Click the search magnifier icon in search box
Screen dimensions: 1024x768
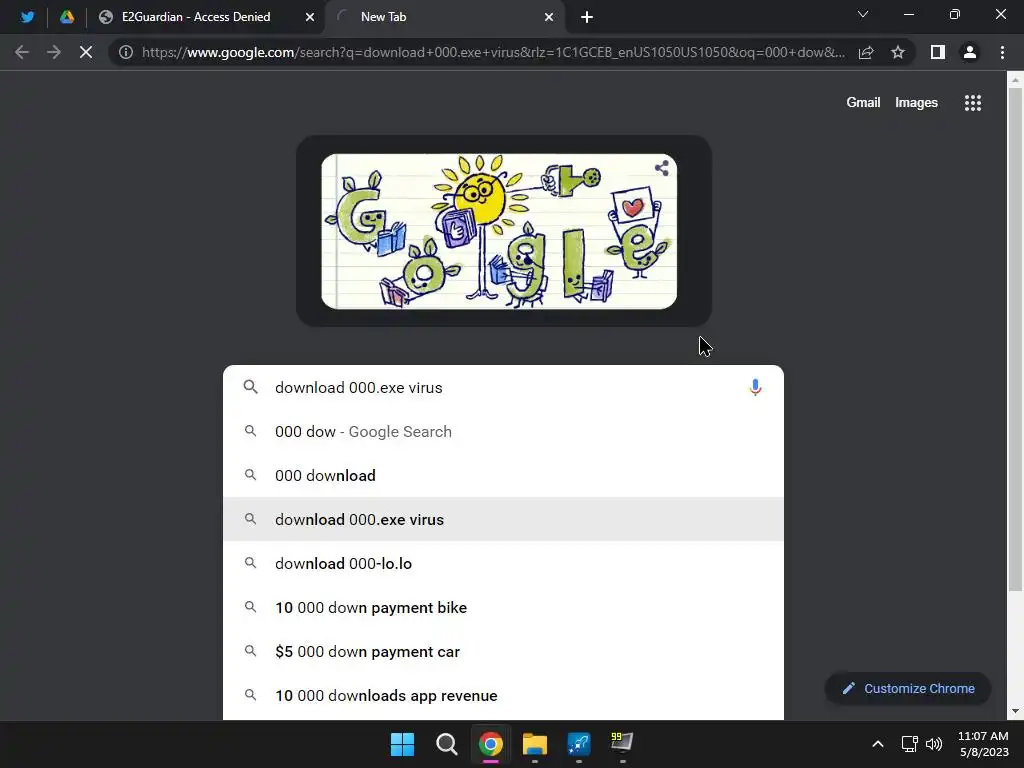click(250, 387)
